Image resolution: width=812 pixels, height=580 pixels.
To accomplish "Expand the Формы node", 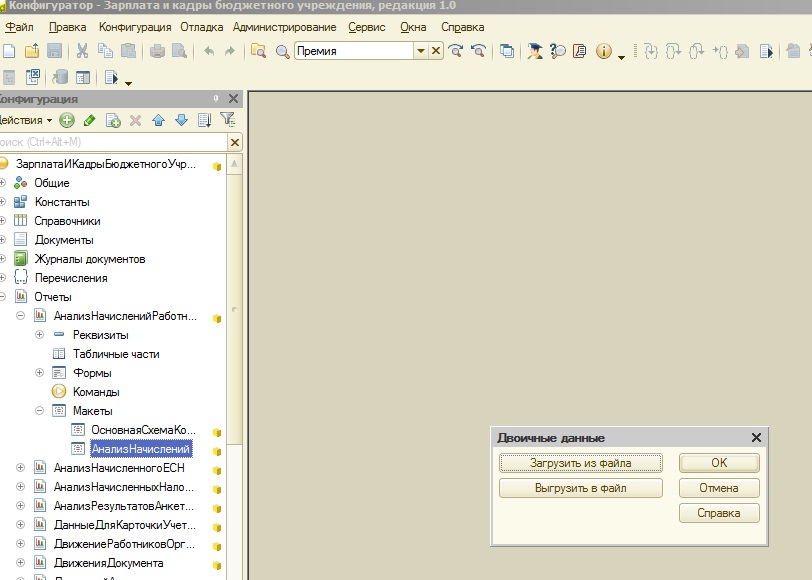I will pos(40,373).
